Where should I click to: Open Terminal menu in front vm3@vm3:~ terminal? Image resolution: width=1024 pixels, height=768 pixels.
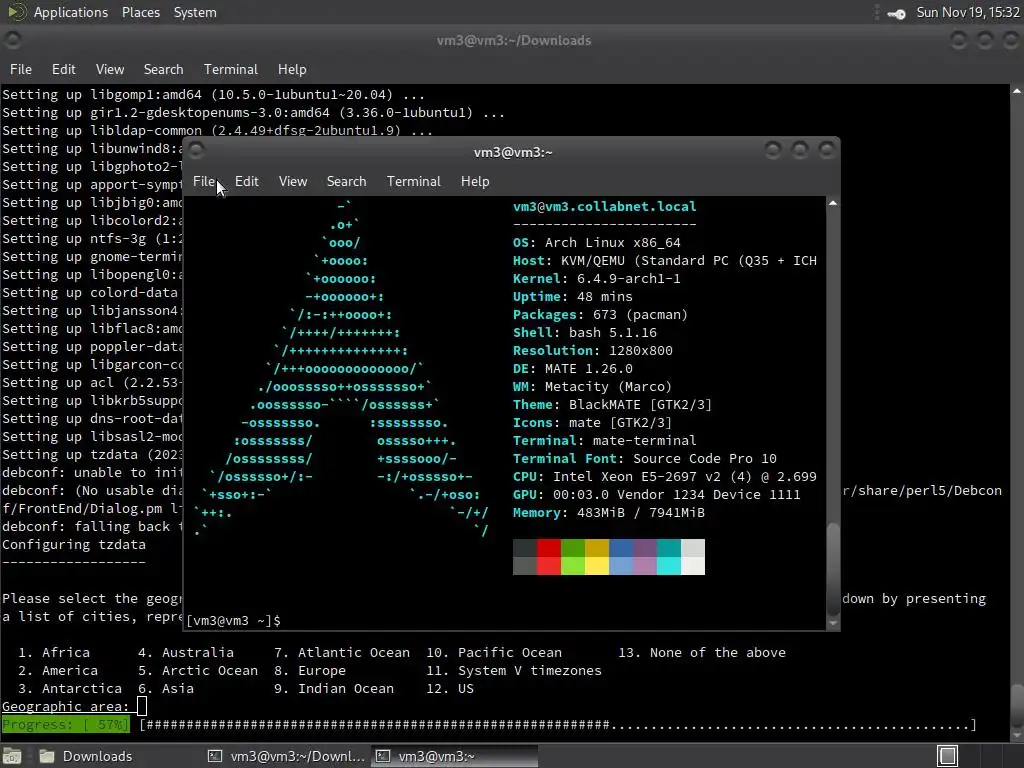[x=413, y=182]
